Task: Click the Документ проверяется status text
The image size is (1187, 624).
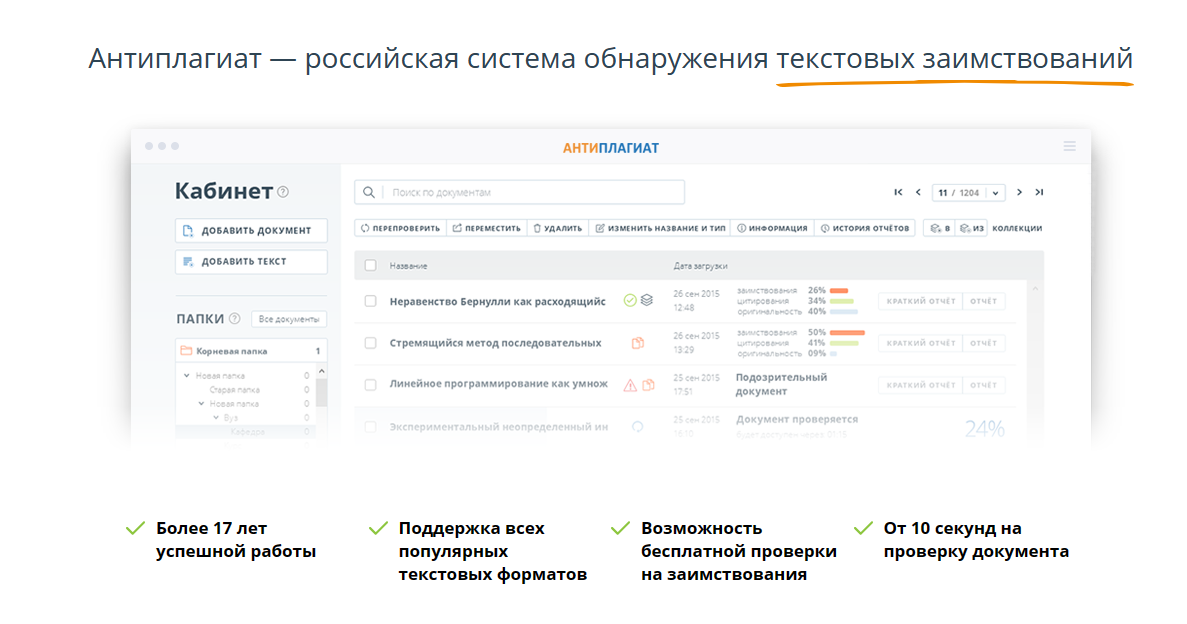Action: tap(797, 419)
